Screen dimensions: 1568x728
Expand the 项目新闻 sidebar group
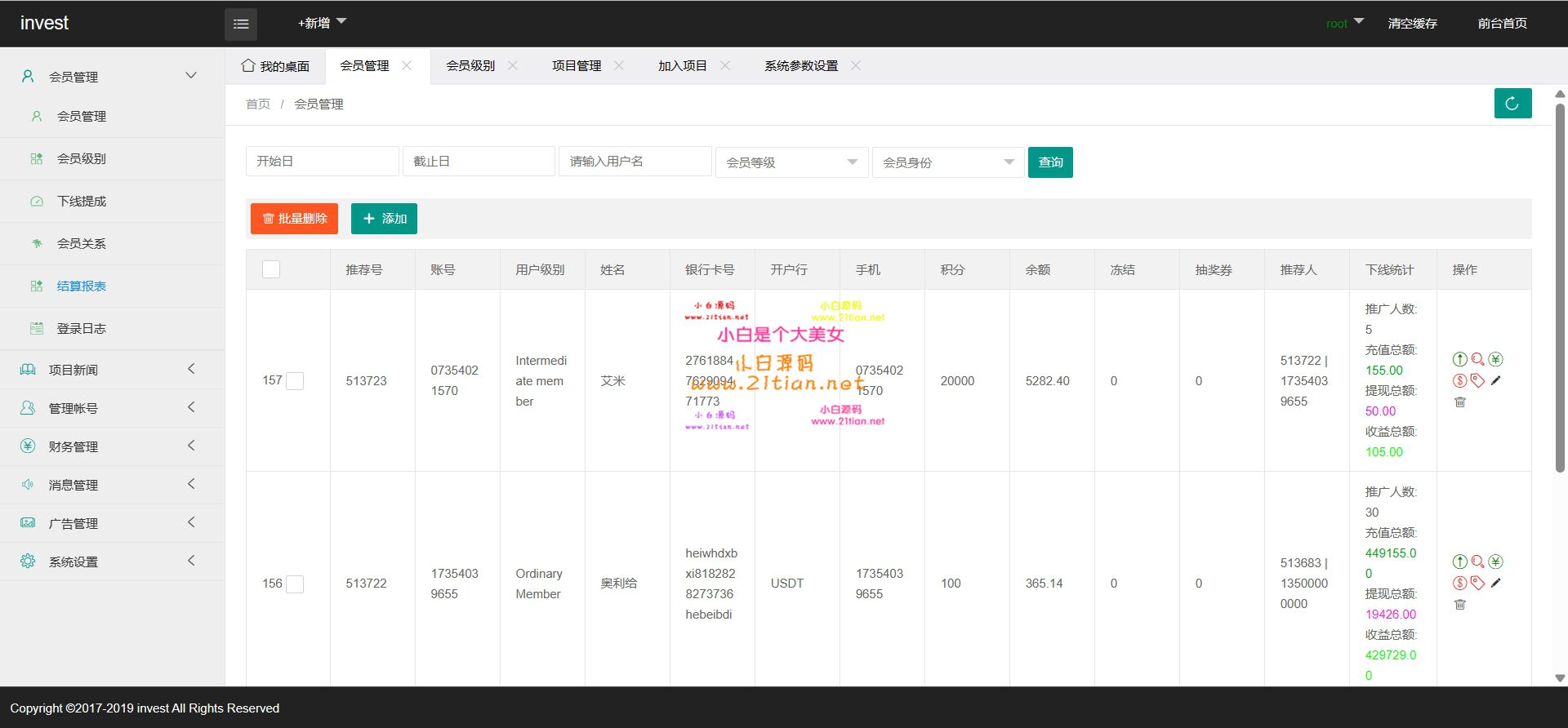pos(112,370)
